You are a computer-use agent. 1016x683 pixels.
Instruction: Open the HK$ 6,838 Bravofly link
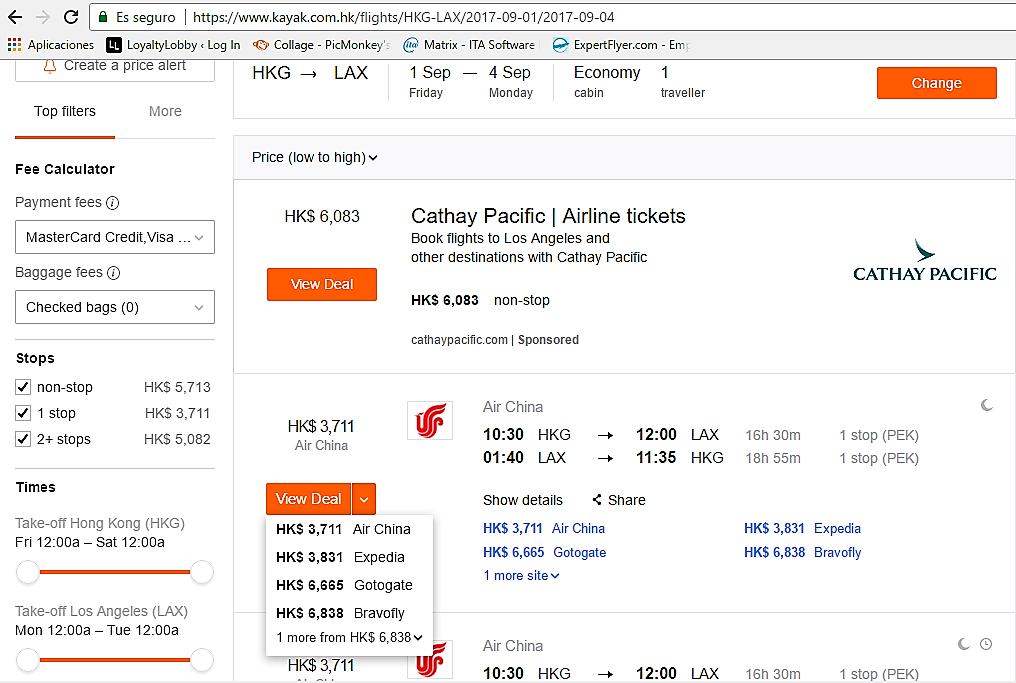802,552
